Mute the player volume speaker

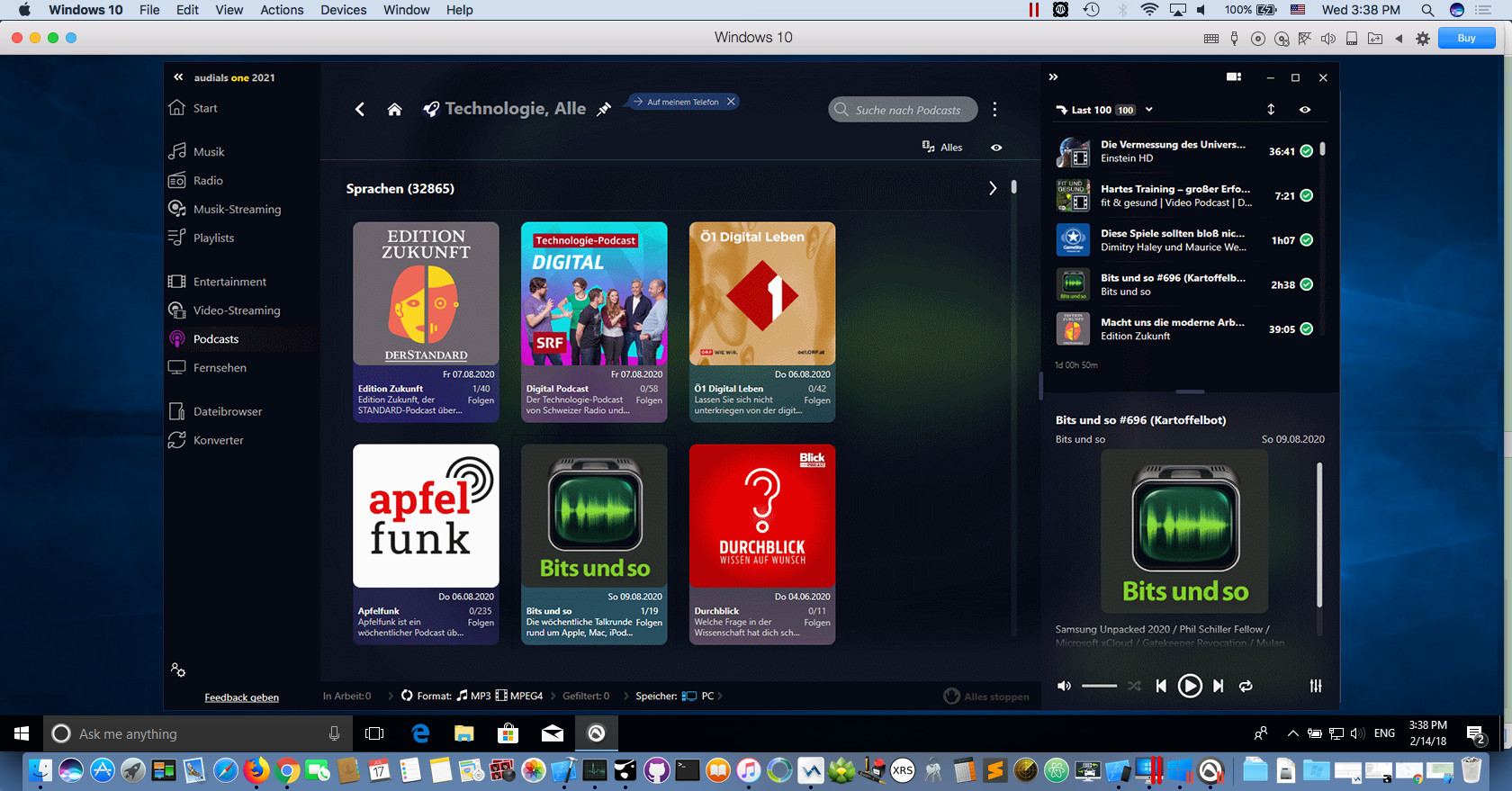1064,686
